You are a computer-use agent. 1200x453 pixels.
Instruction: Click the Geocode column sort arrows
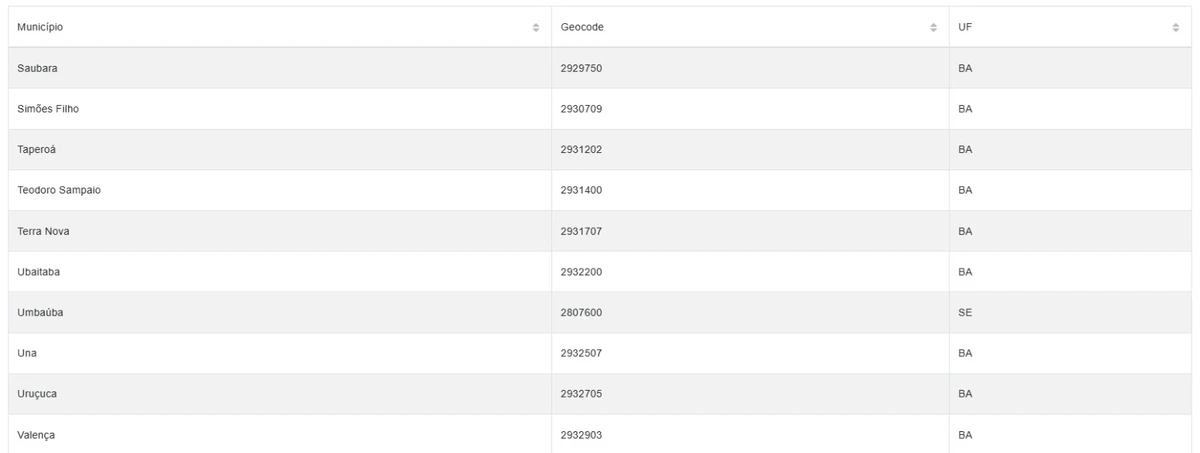click(934, 27)
